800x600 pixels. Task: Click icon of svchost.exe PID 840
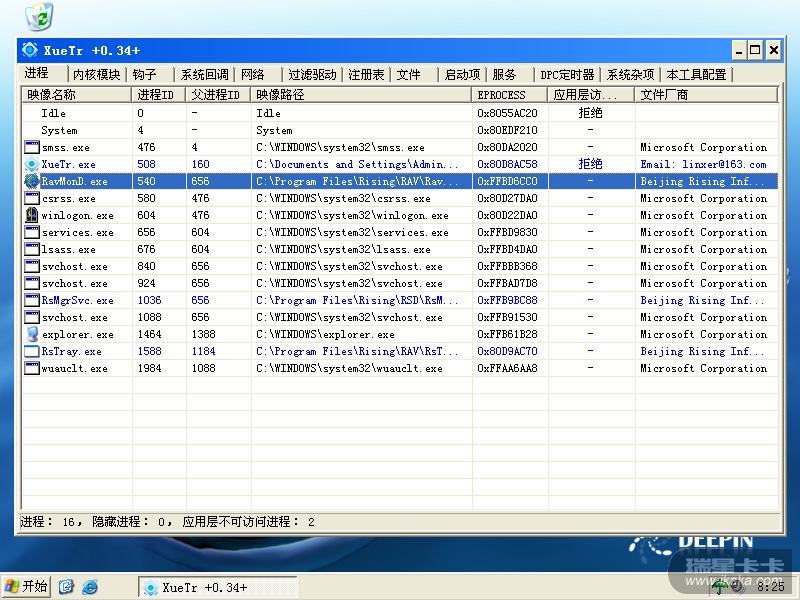[32, 266]
